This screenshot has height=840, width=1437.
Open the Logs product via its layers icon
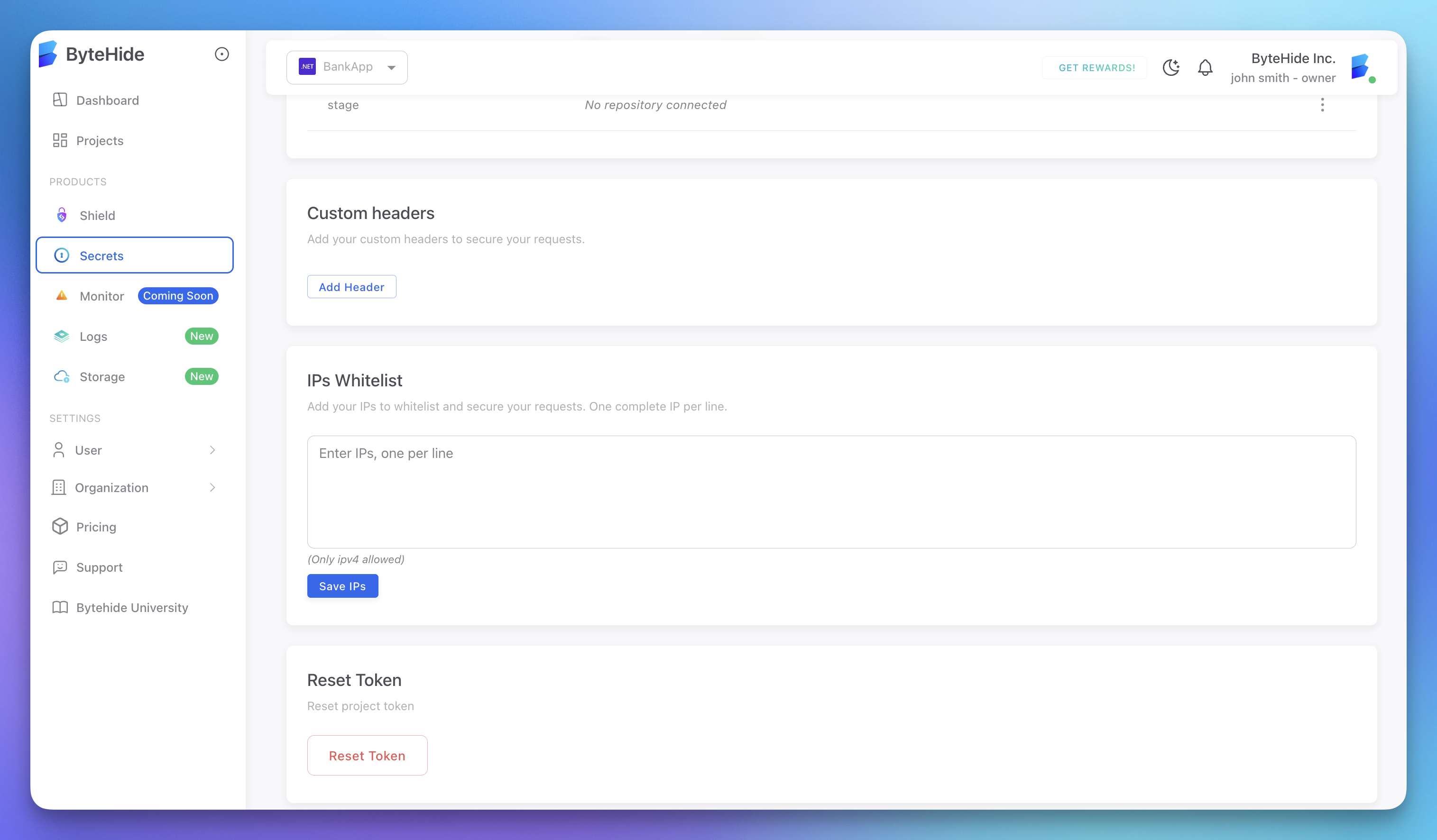[61, 336]
